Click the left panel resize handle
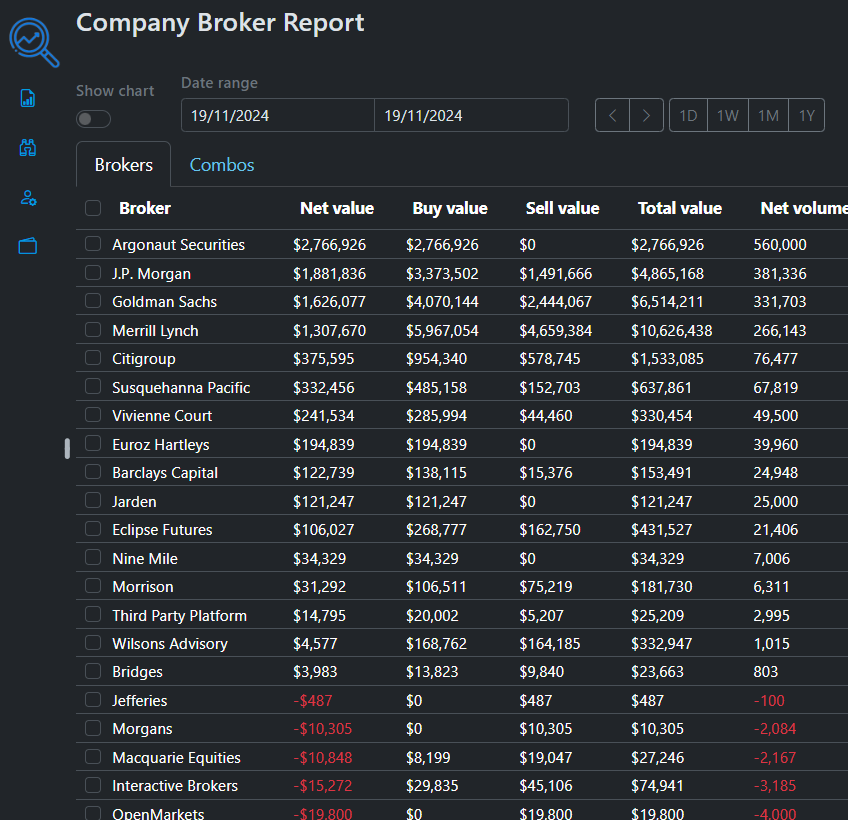 [x=67, y=448]
